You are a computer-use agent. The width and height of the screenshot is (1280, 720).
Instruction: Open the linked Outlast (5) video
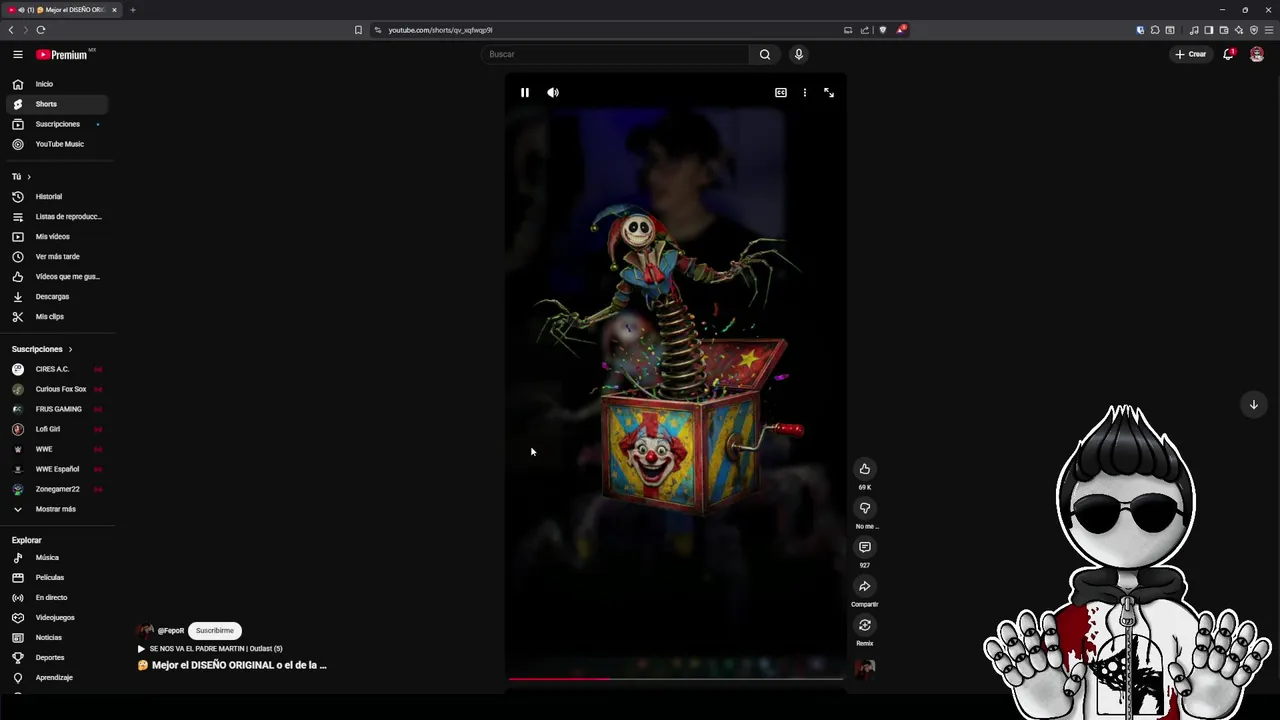click(x=210, y=649)
